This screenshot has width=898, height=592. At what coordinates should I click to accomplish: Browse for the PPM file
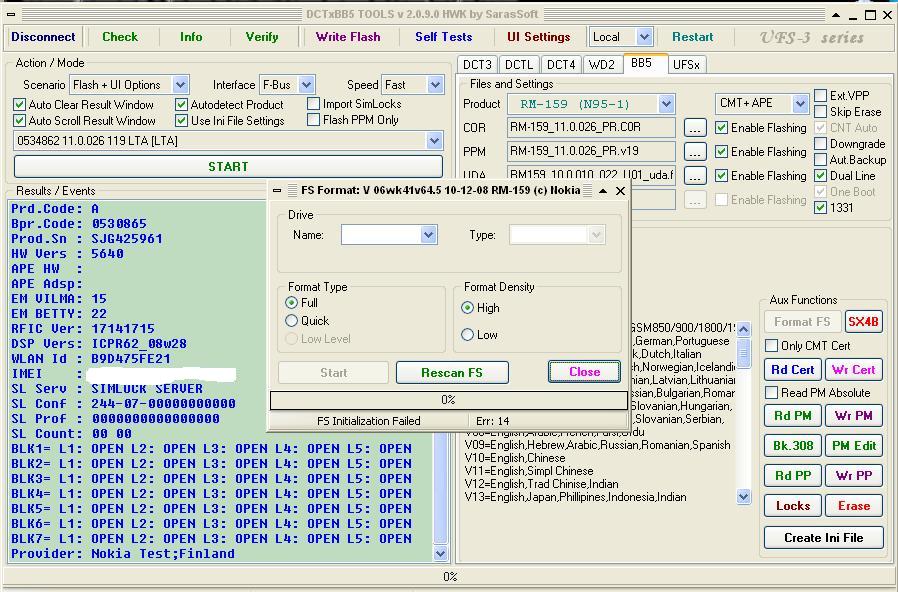[695, 152]
